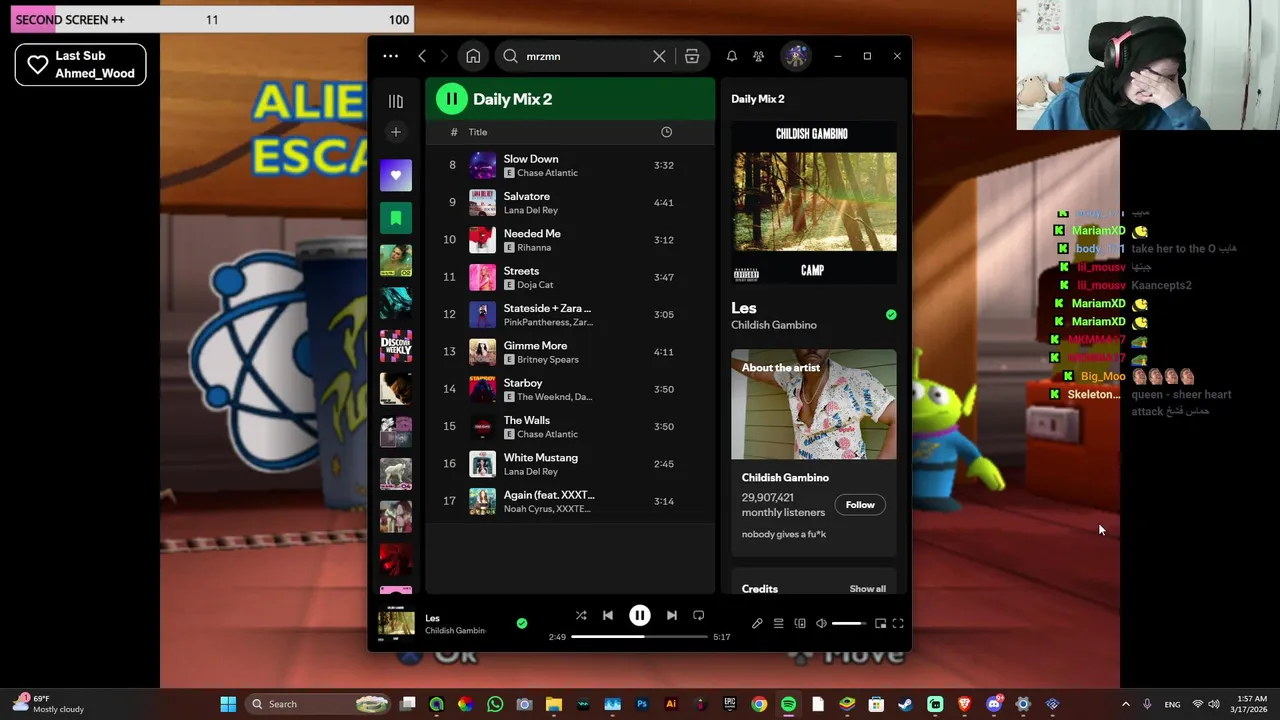Viewport: 1280px width, 720px height.
Task: Open Discover Weekly playlist thumbnail
Action: 396,346
